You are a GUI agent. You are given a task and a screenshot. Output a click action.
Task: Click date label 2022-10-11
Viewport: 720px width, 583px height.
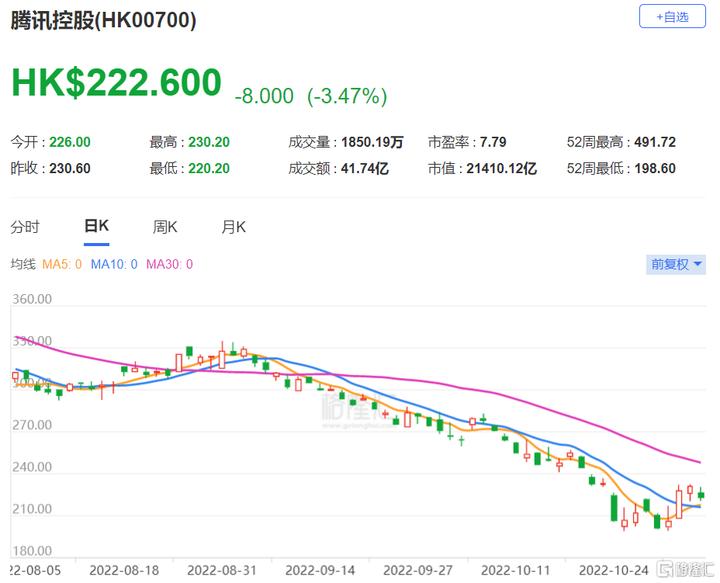515,571
